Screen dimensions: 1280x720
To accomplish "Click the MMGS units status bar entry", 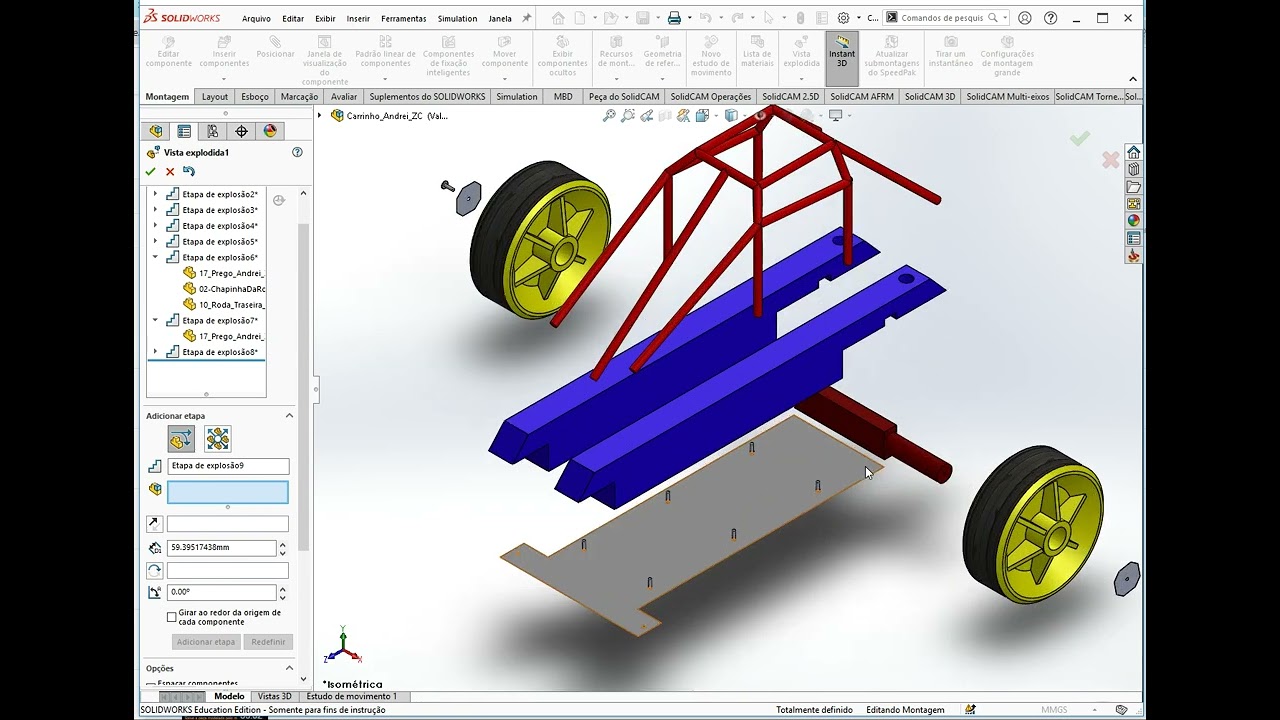I will 1054,710.
